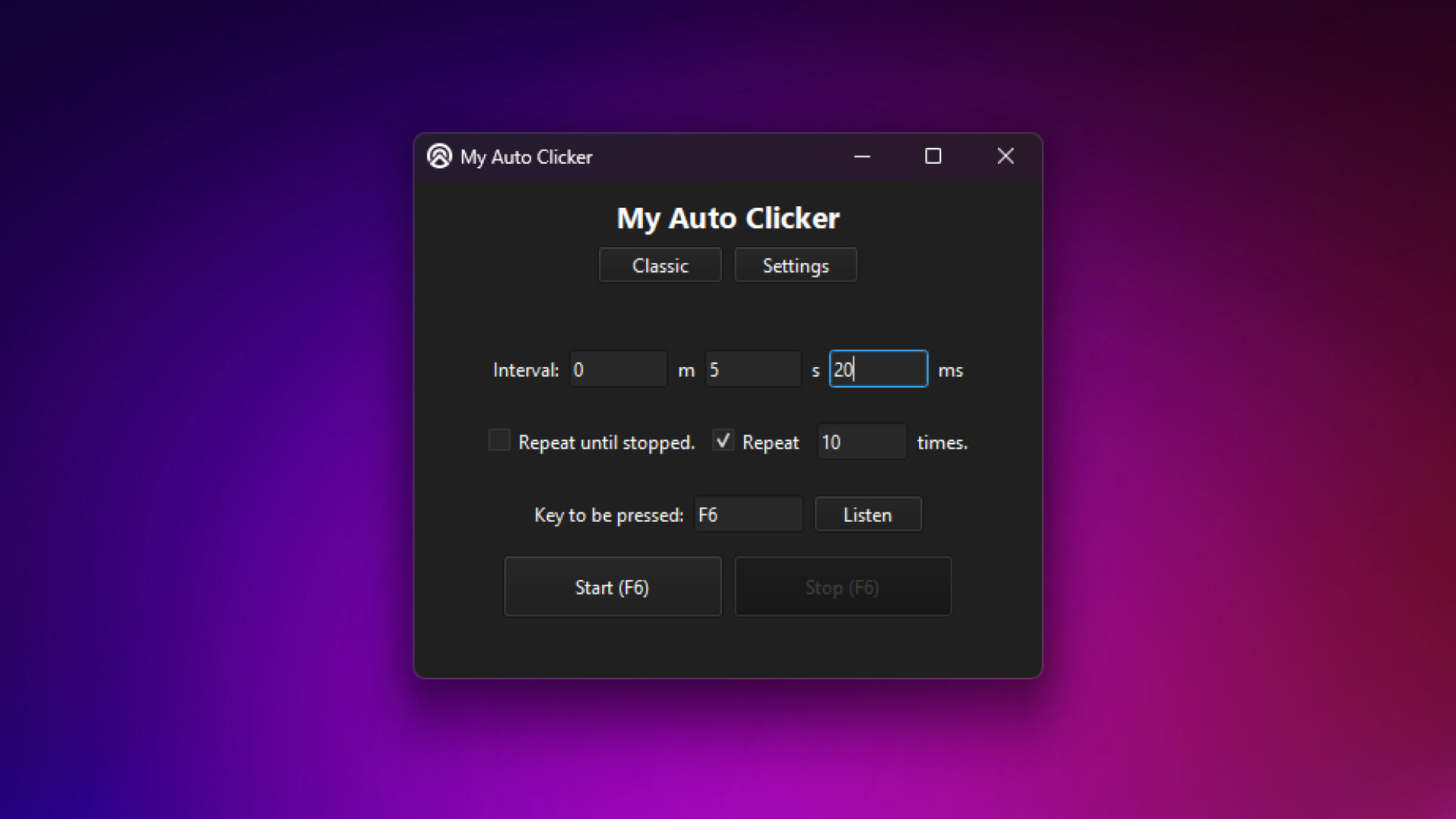1456x819 pixels.
Task: Click the Stop (F6) button
Action: pyautogui.click(x=843, y=586)
